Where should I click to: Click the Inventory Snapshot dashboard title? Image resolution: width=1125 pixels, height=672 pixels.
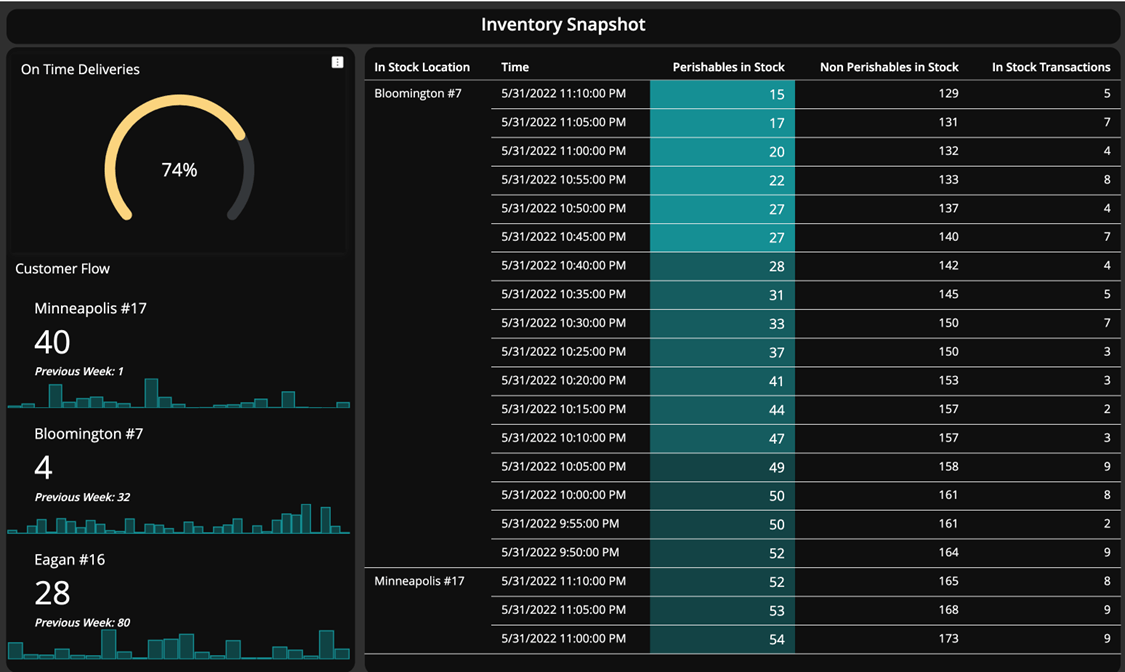(x=563, y=25)
